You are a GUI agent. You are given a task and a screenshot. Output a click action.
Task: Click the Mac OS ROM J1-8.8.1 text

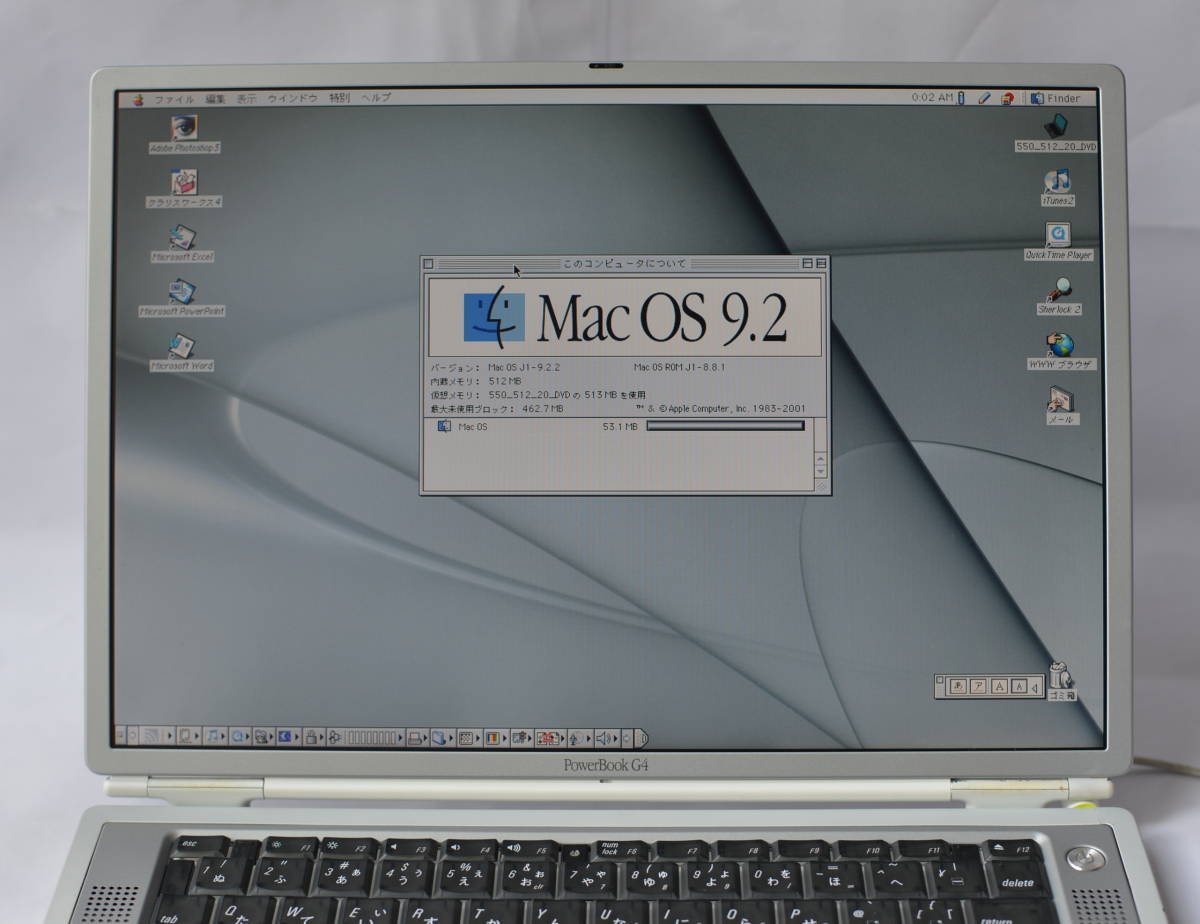click(x=679, y=367)
